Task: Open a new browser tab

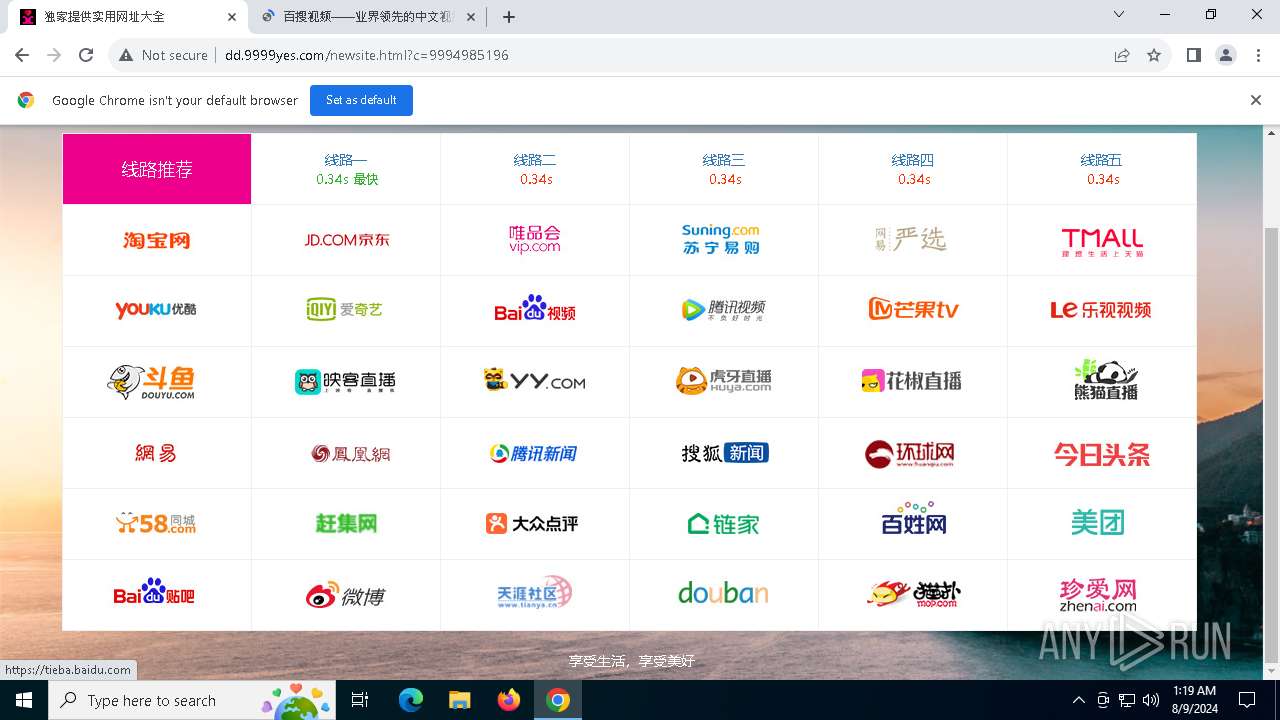Action: coord(509,17)
